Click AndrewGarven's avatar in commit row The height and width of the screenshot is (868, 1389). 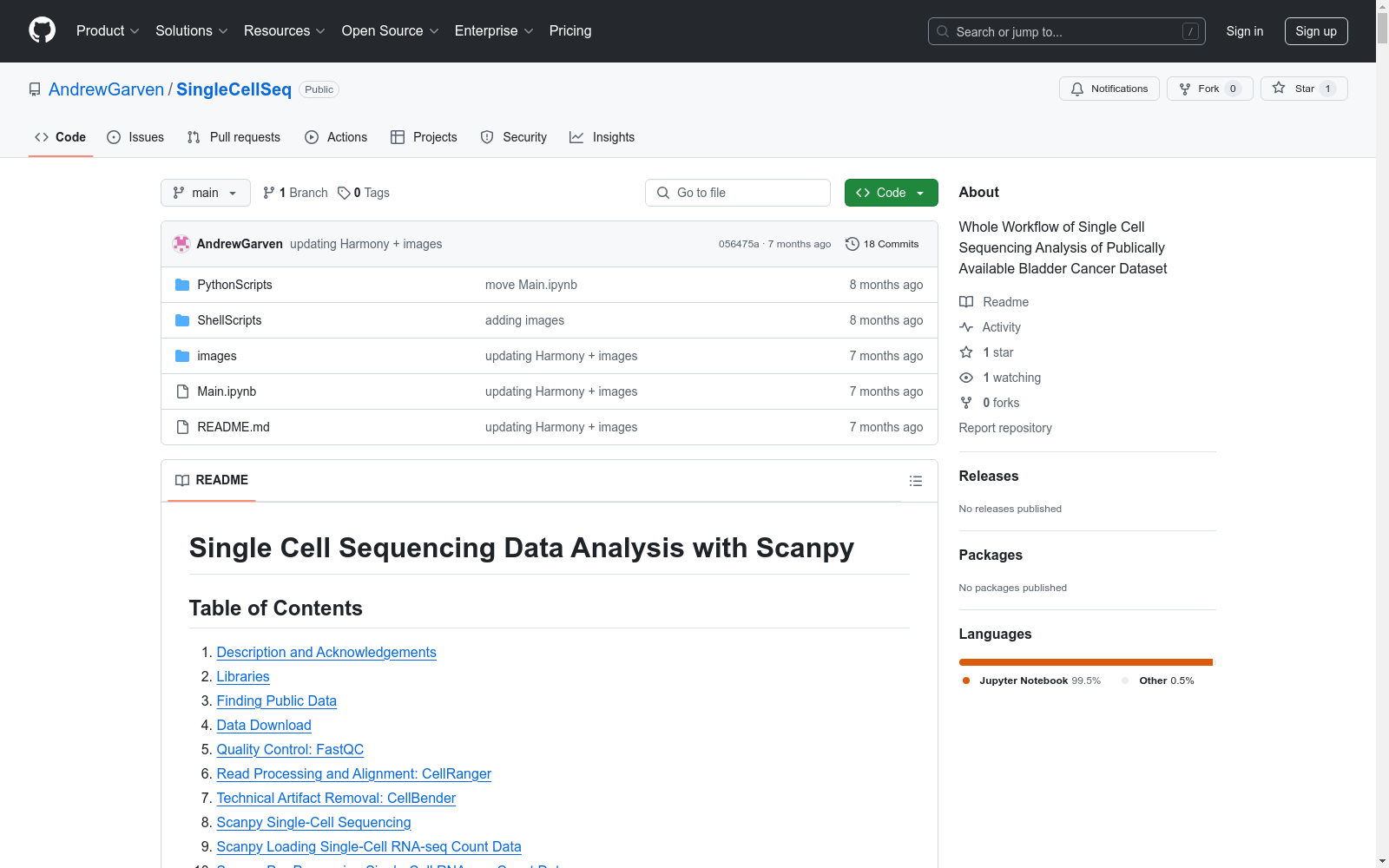181,244
